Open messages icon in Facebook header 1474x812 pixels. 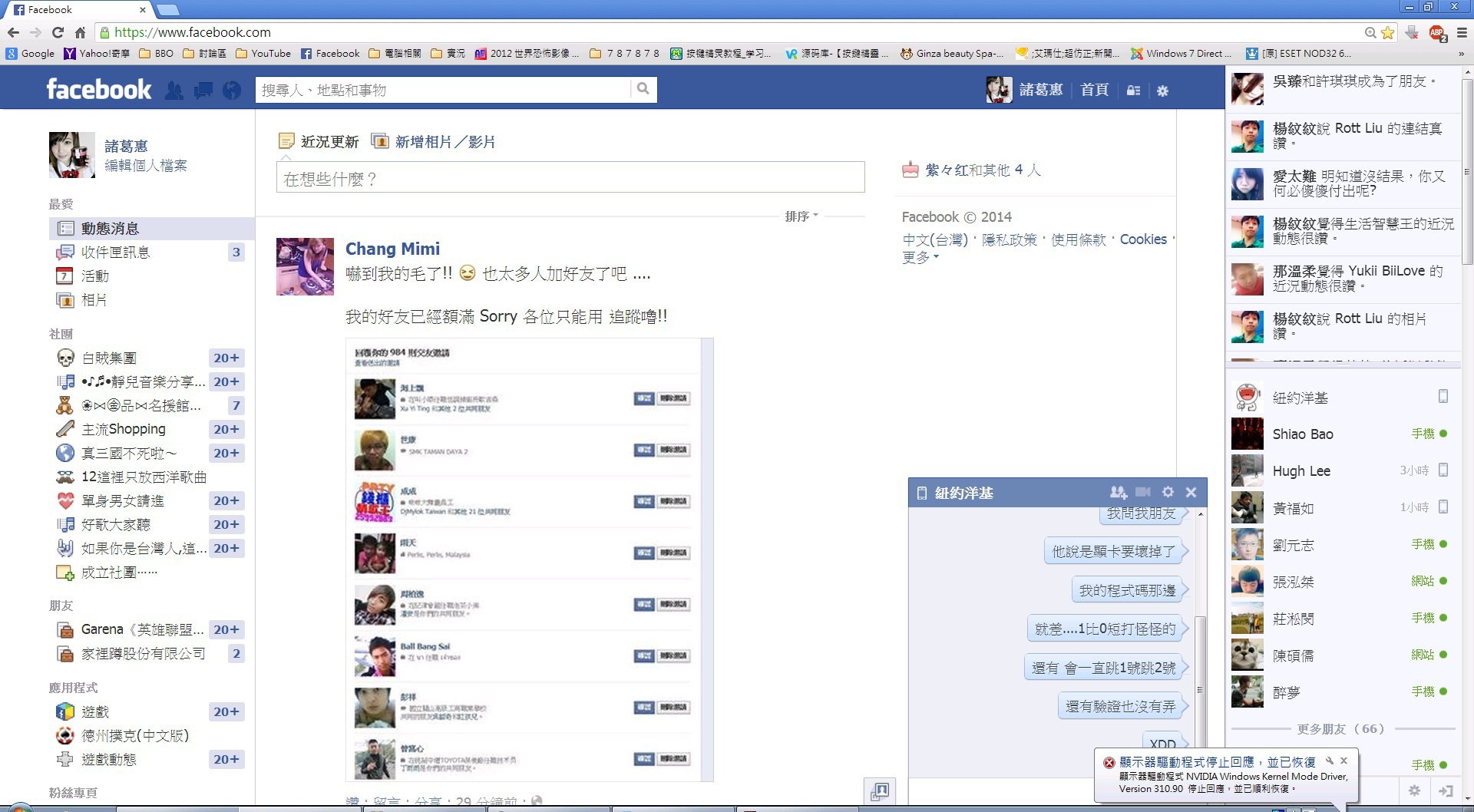click(203, 91)
